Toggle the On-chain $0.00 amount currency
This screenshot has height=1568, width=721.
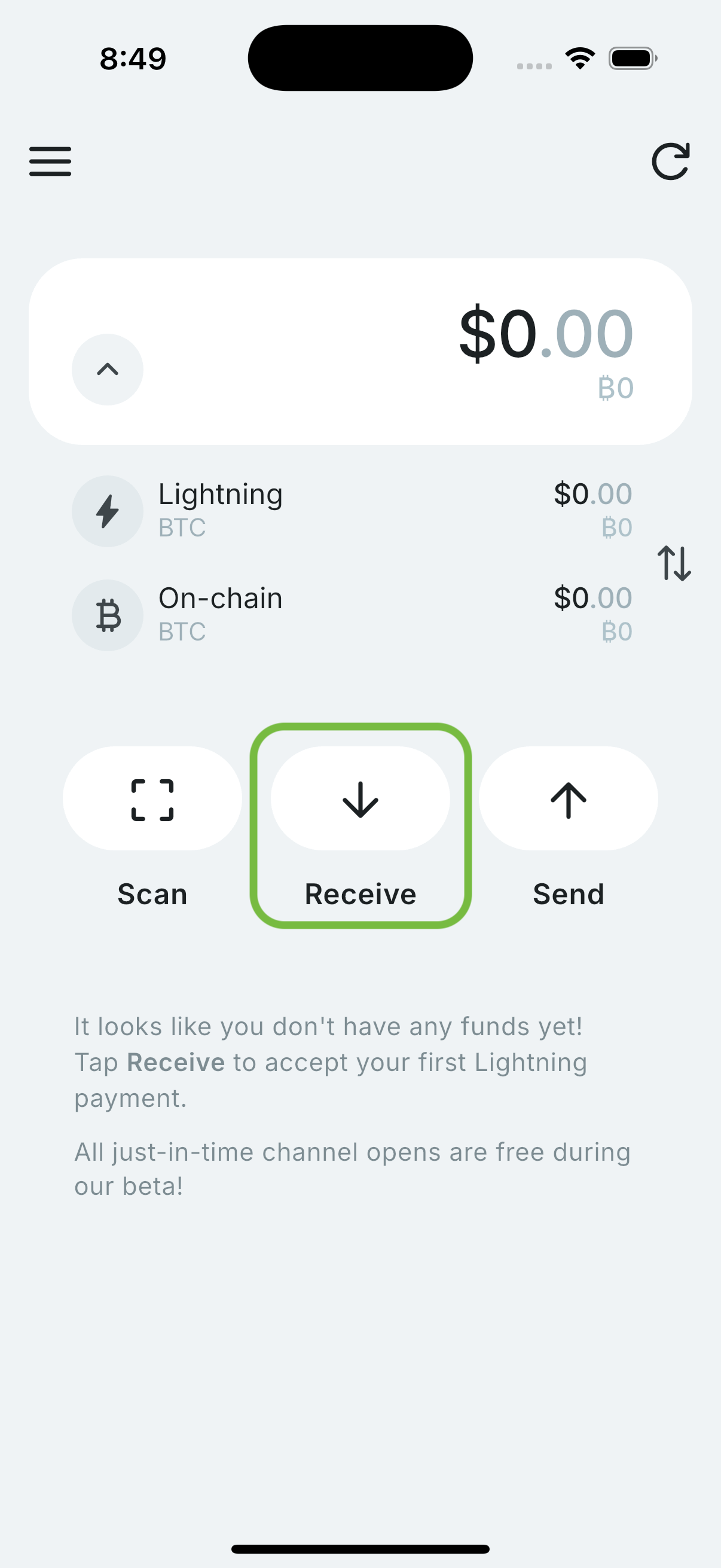coord(592,599)
